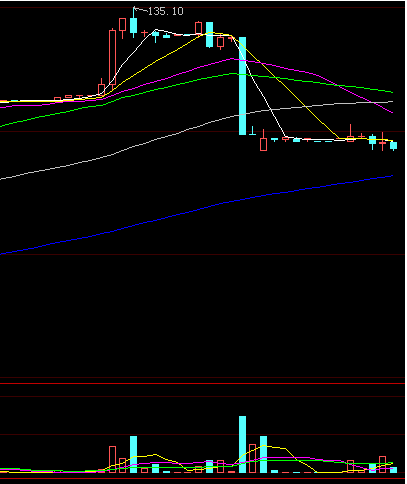The height and width of the screenshot is (484, 407).
Task: Click the thick red divider above the volume panel
Action: (203, 384)
